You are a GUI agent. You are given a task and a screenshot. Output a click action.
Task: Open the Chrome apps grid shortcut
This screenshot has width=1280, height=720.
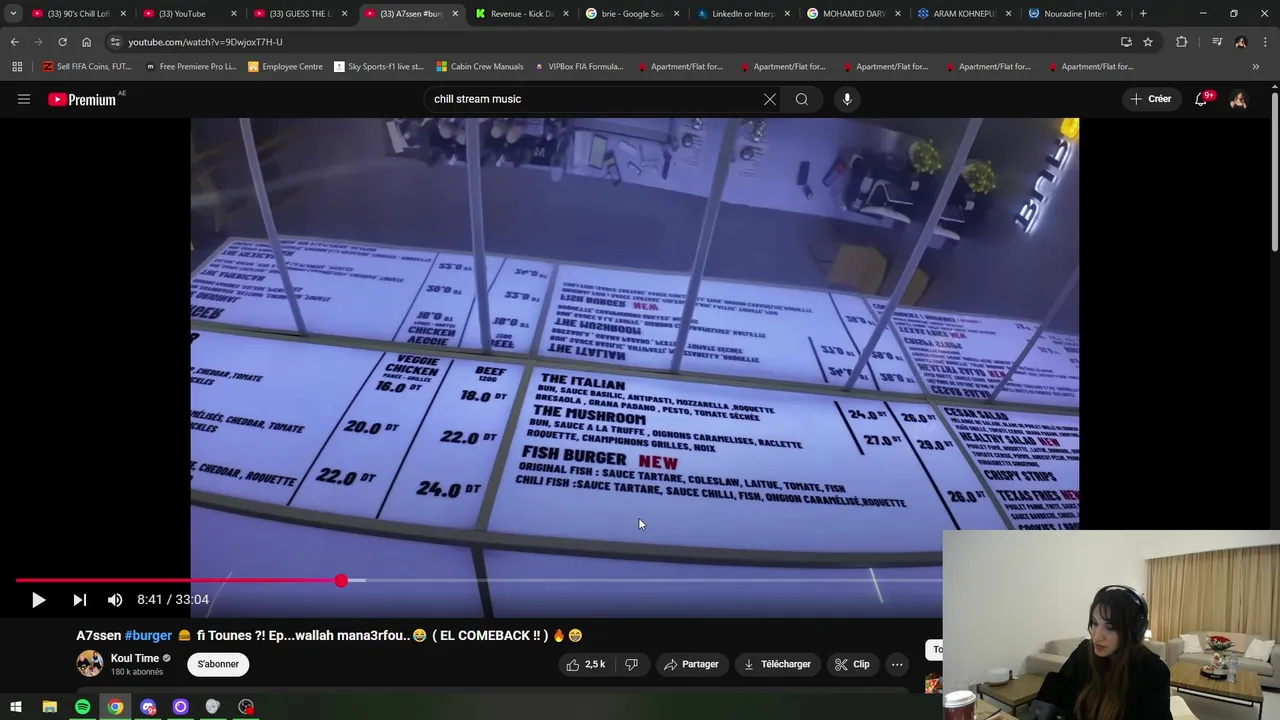click(17, 66)
